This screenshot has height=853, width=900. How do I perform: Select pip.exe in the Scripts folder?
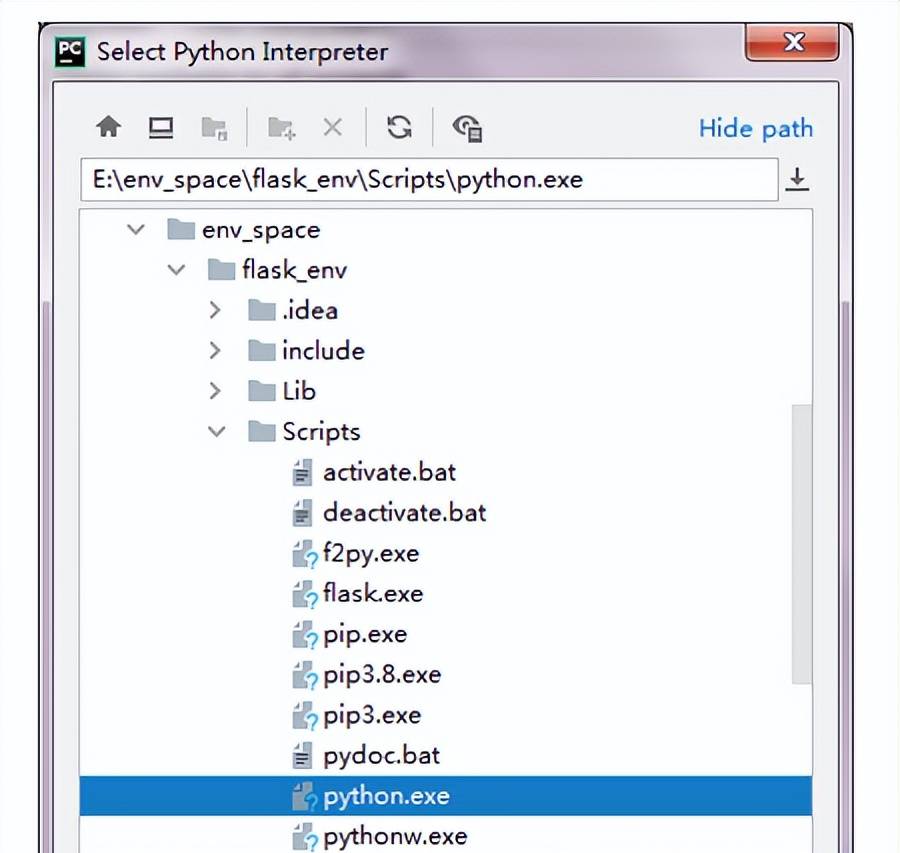364,634
